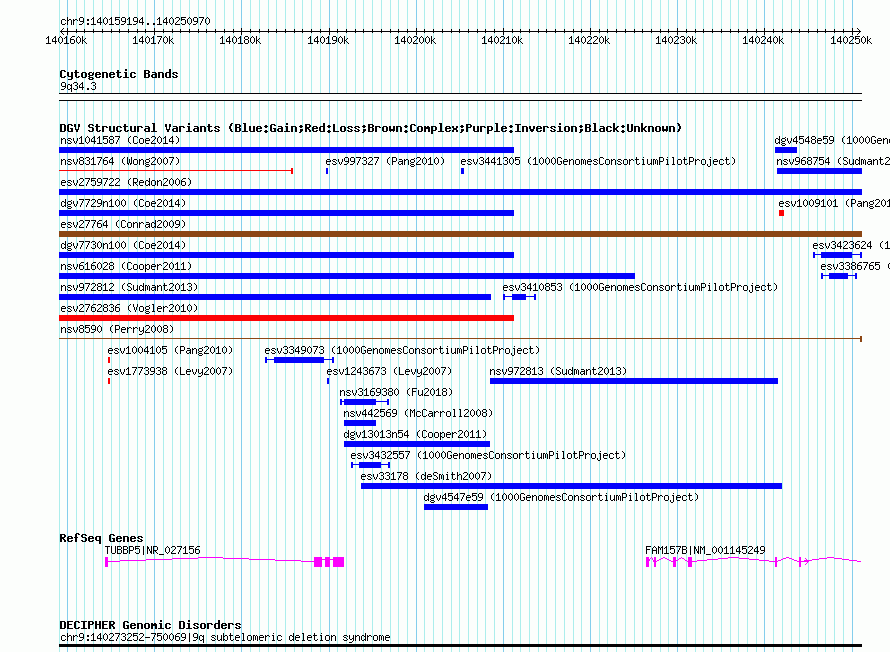
Task: Select the esv3386765 variant glyph
Action: tap(839, 276)
